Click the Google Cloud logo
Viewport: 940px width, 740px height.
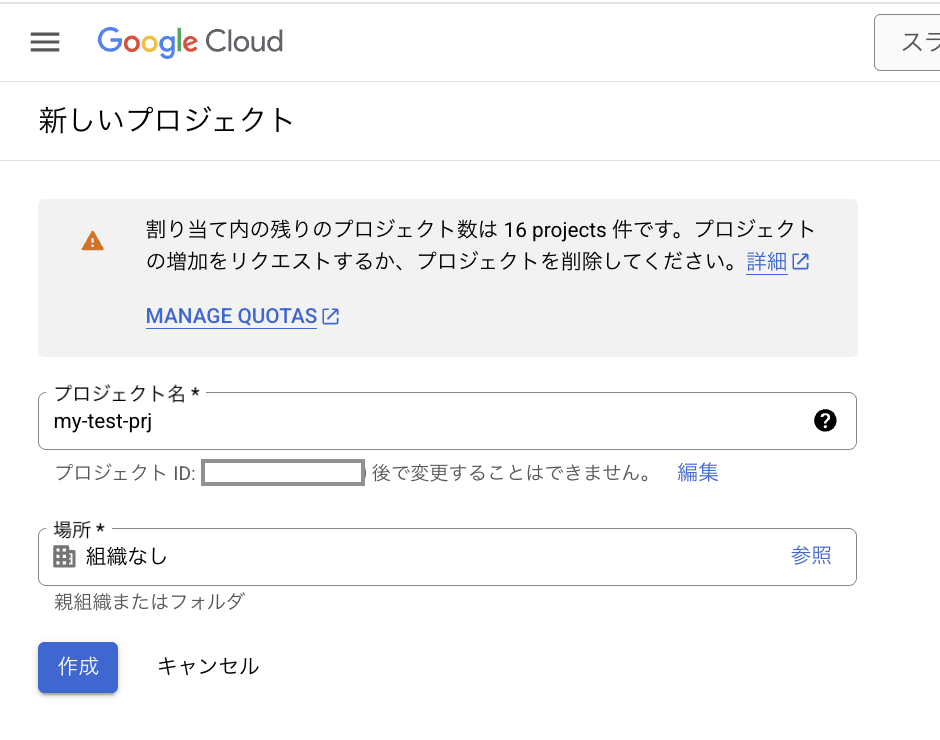click(190, 42)
